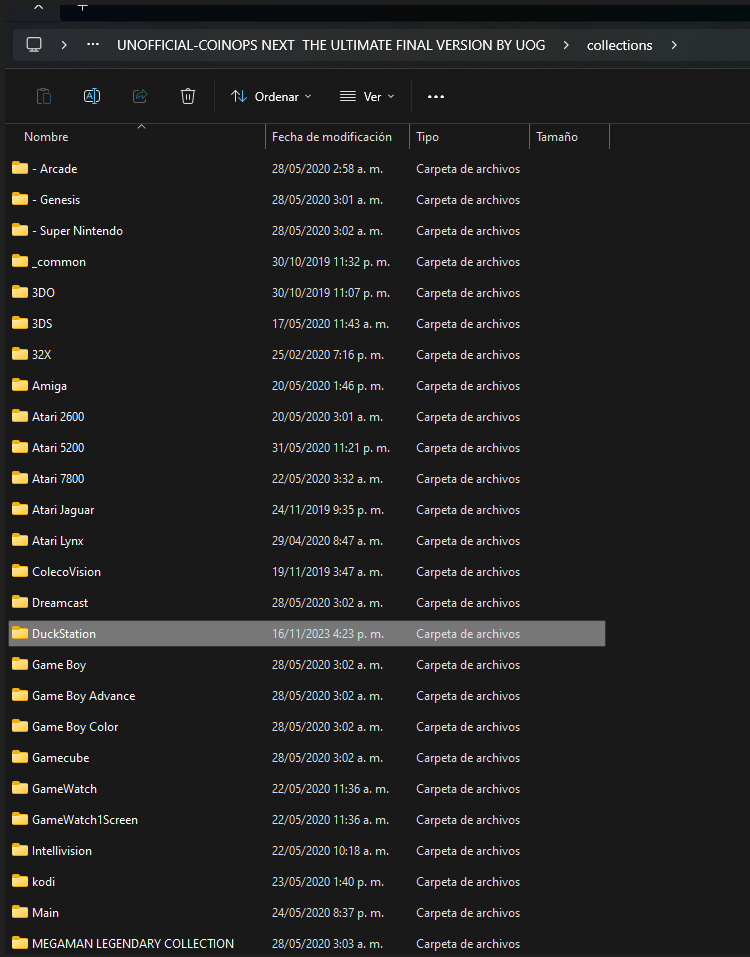
Task: Click the GameWatch1Screen folder name
Action: point(85,820)
